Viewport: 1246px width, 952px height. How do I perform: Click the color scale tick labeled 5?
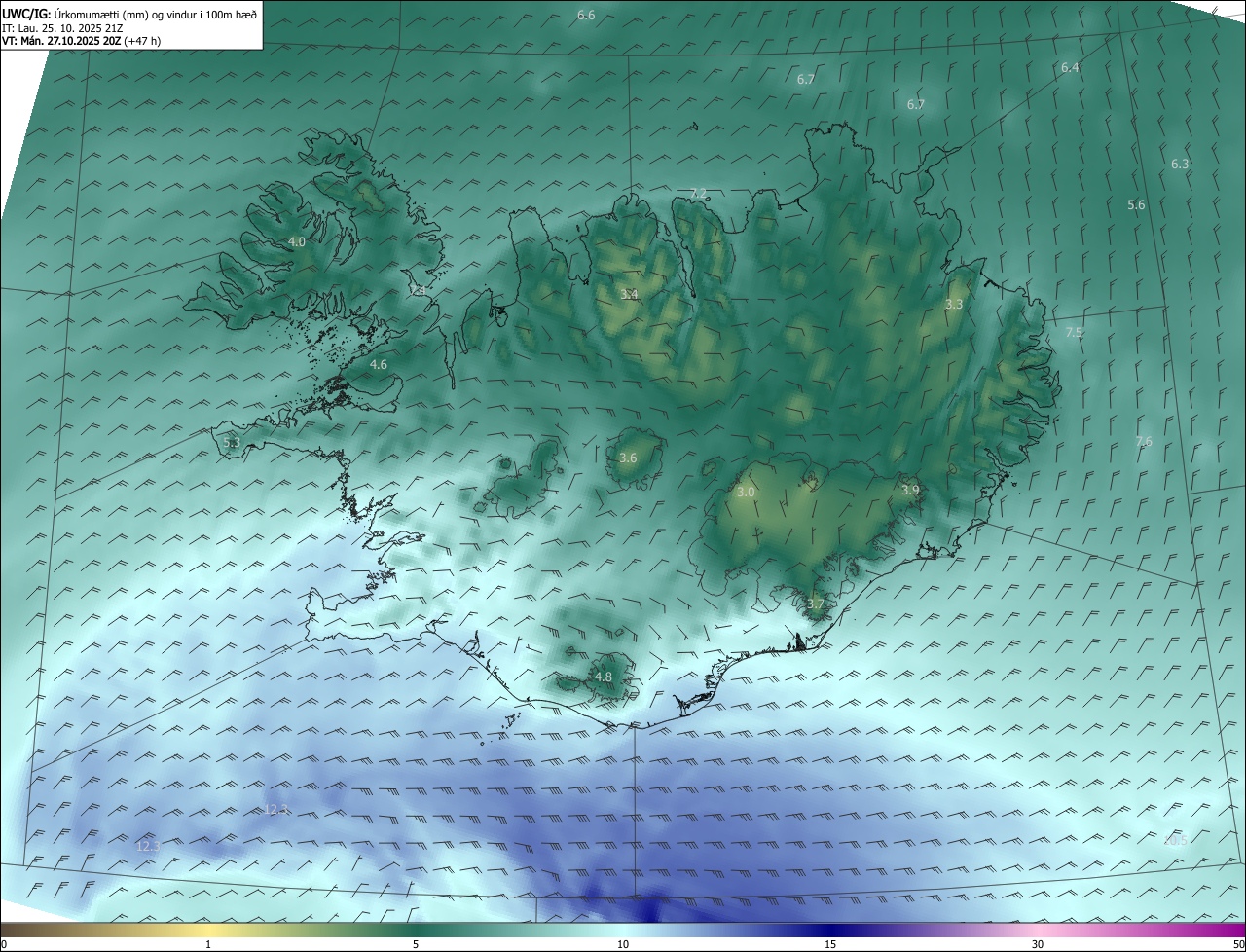pos(416,944)
